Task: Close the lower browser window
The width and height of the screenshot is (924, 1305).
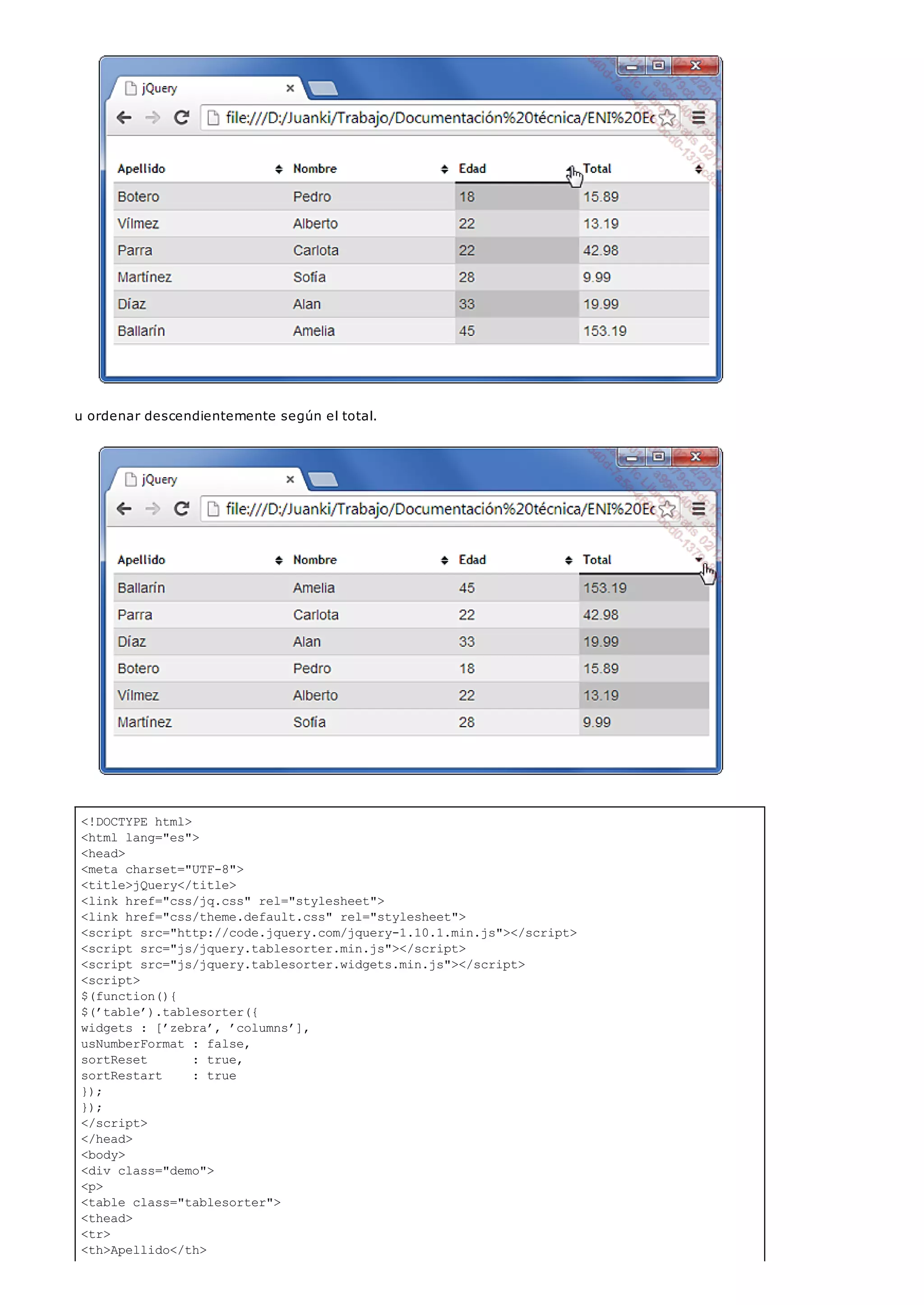Action: 695,457
